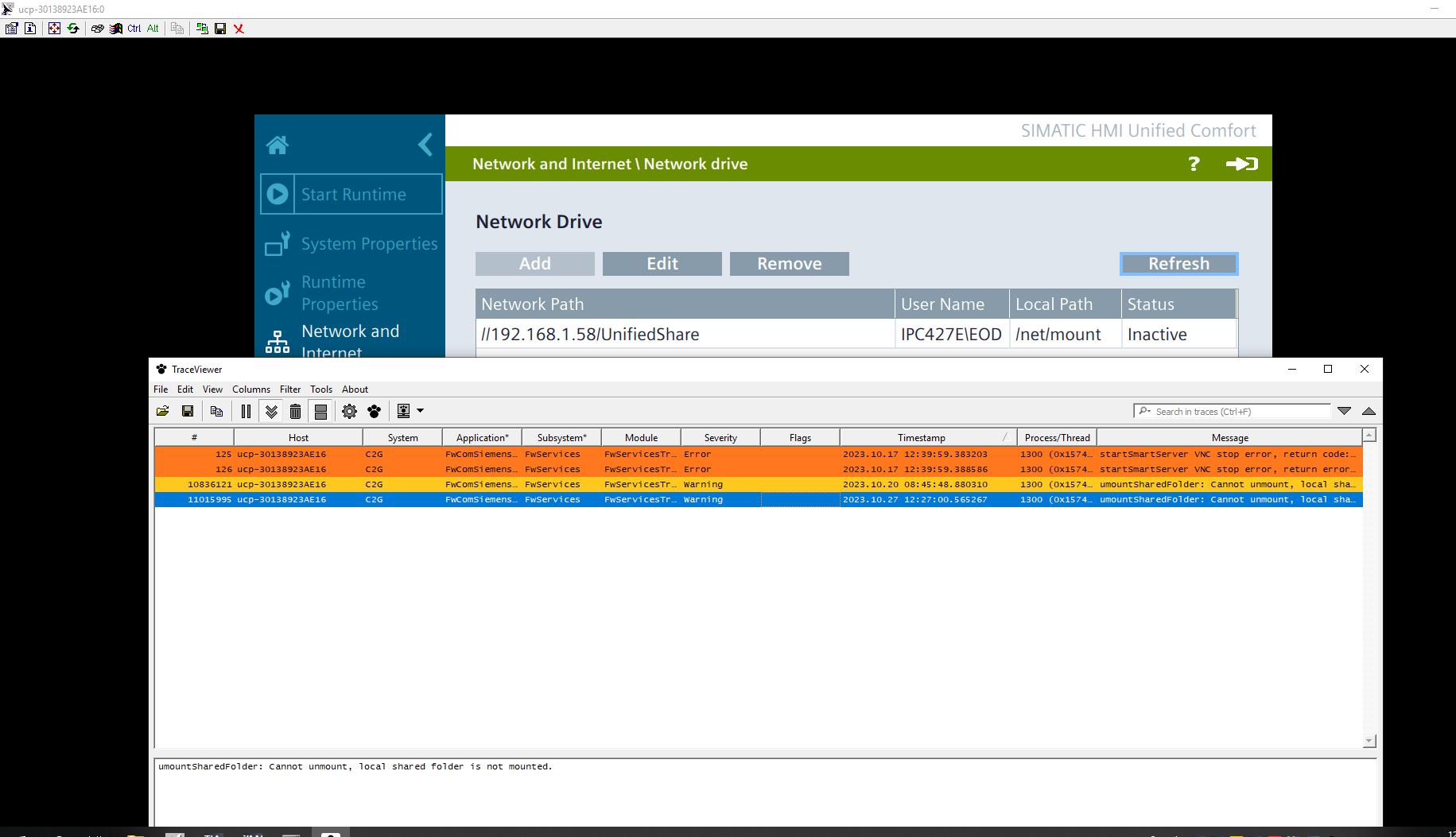Select warning trace row 10836121
This screenshot has height=837, width=1456.
[x=759, y=485]
